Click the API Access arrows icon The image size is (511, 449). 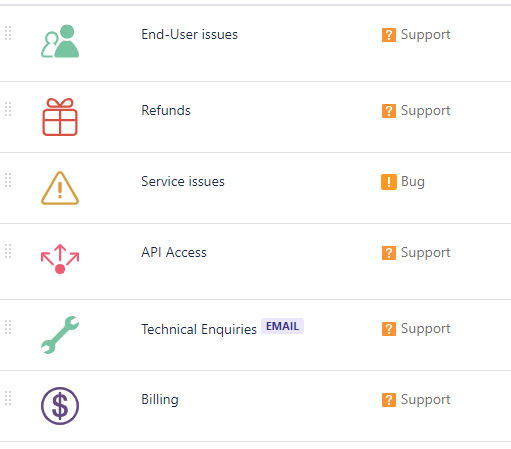click(60, 259)
